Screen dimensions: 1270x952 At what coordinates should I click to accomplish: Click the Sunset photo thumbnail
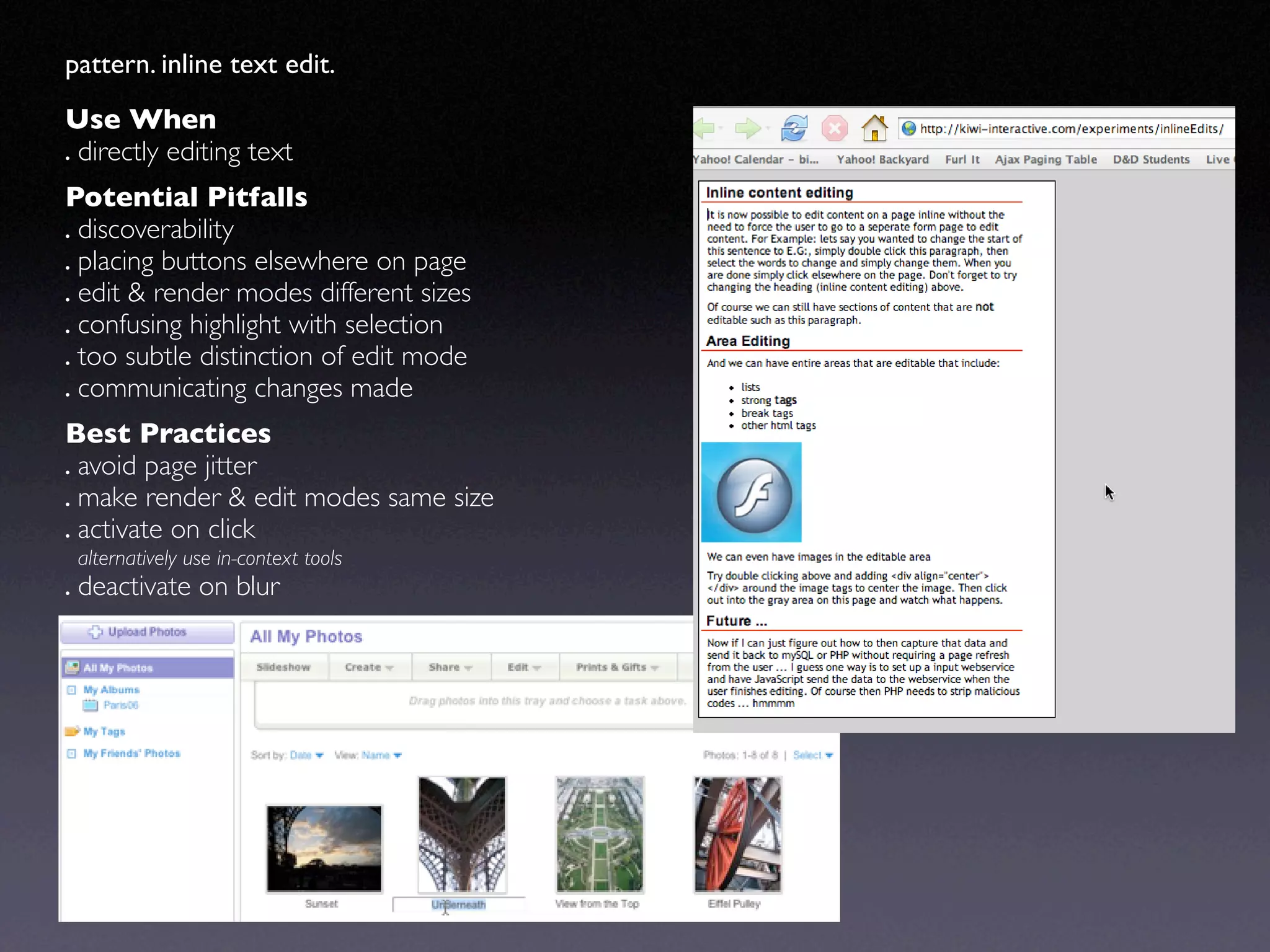pos(324,848)
